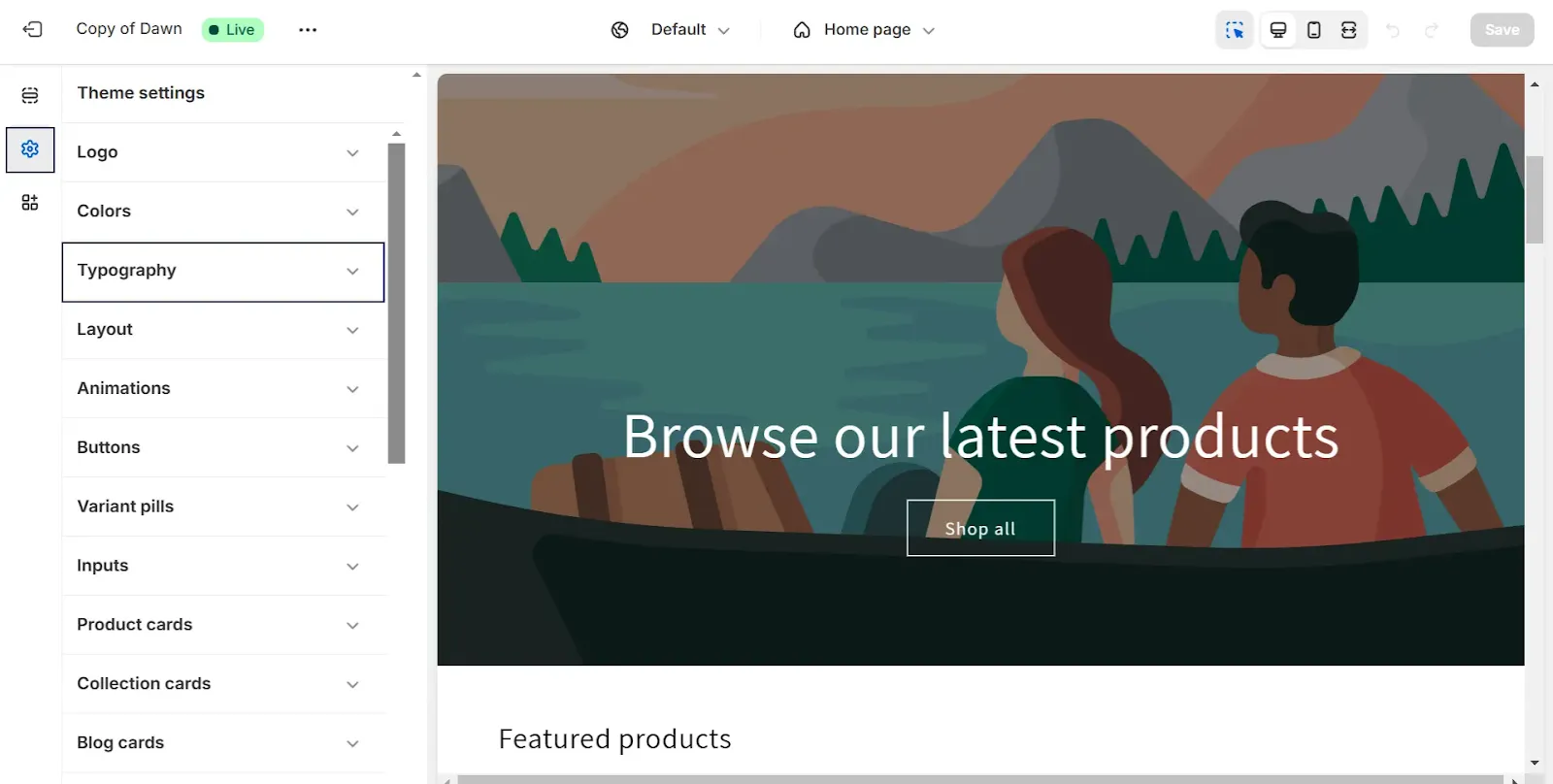Screen dimensions: 1553x784
Task: Expand the Logo settings
Action: 223,152
